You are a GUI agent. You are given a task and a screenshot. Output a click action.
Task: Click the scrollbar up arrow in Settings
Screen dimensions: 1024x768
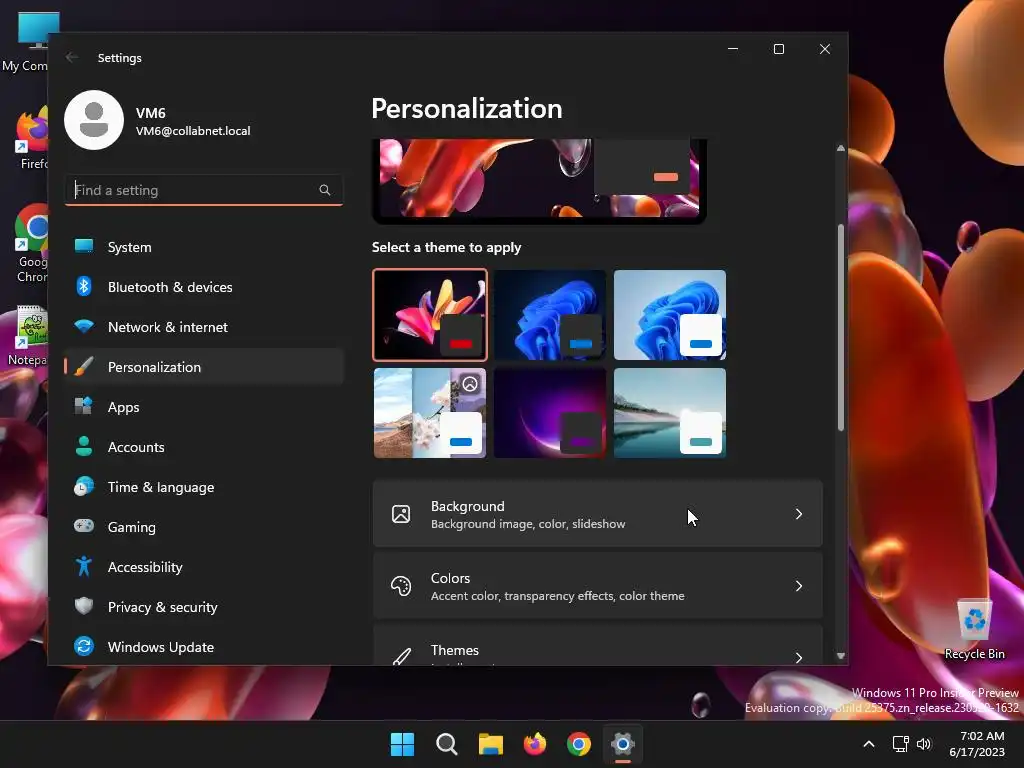coord(840,148)
